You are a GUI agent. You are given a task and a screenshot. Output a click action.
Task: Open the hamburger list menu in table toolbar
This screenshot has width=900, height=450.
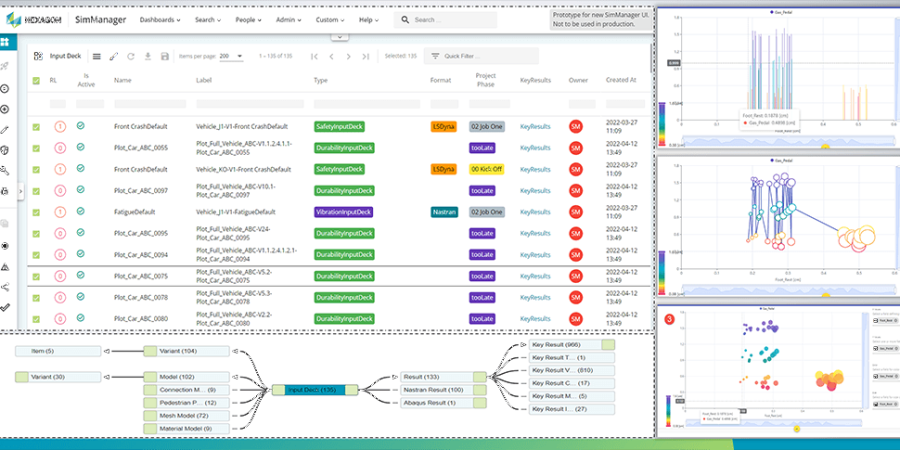96,56
